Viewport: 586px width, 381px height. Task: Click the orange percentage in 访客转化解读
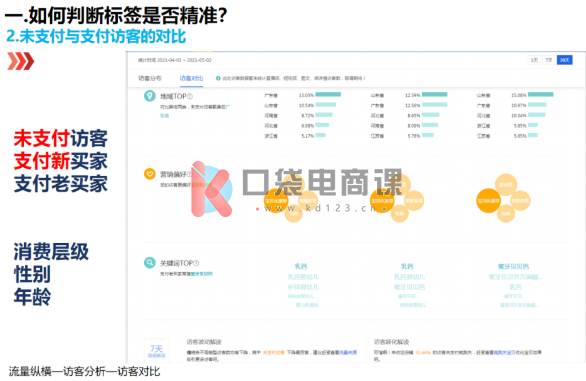coord(423,352)
